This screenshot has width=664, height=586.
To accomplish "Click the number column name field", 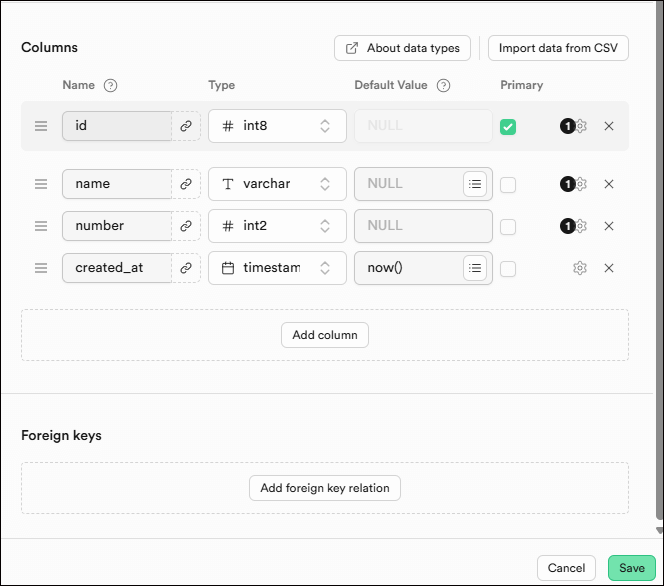I will [x=116, y=226].
